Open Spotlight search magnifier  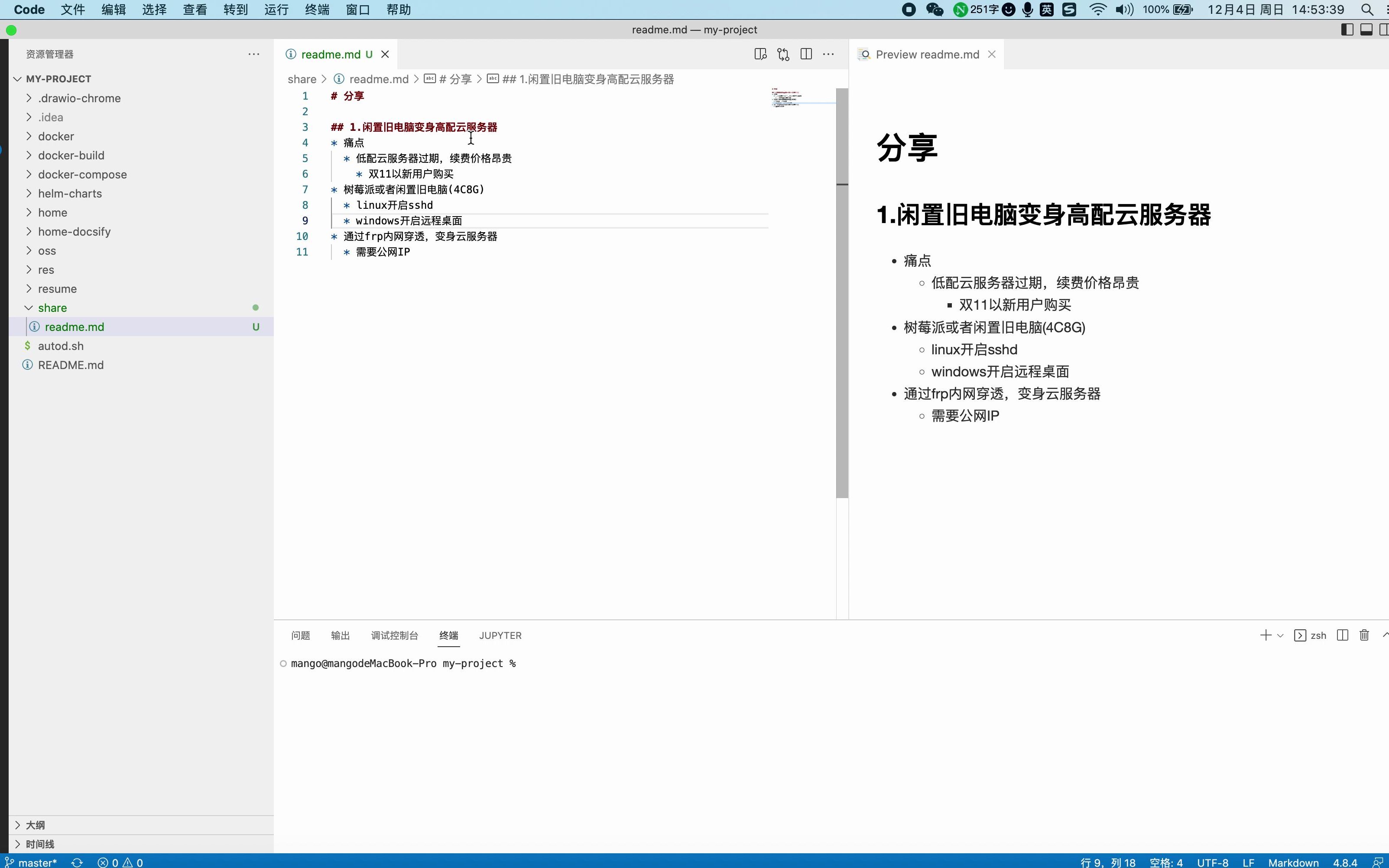click(x=1367, y=10)
